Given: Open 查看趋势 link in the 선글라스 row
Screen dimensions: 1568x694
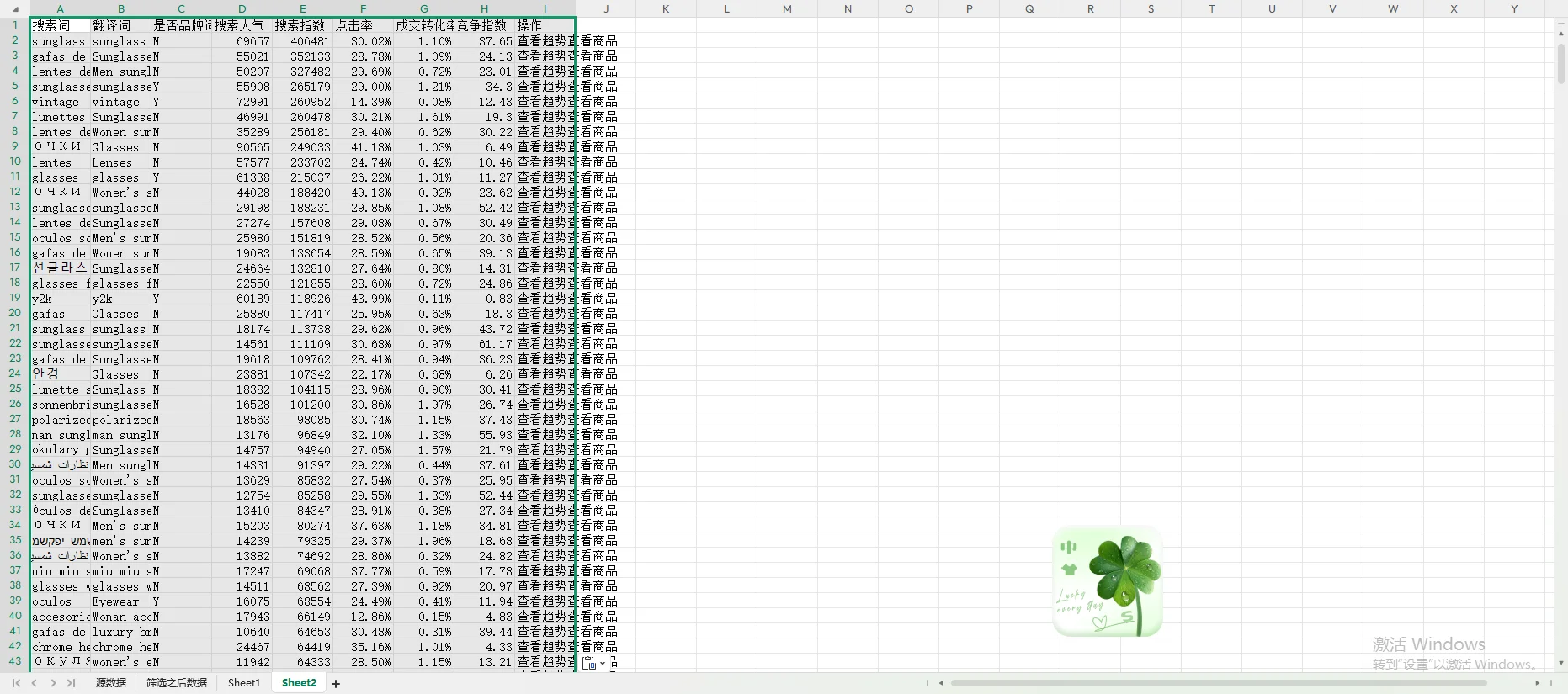Looking at the screenshot, I should click(542, 268).
